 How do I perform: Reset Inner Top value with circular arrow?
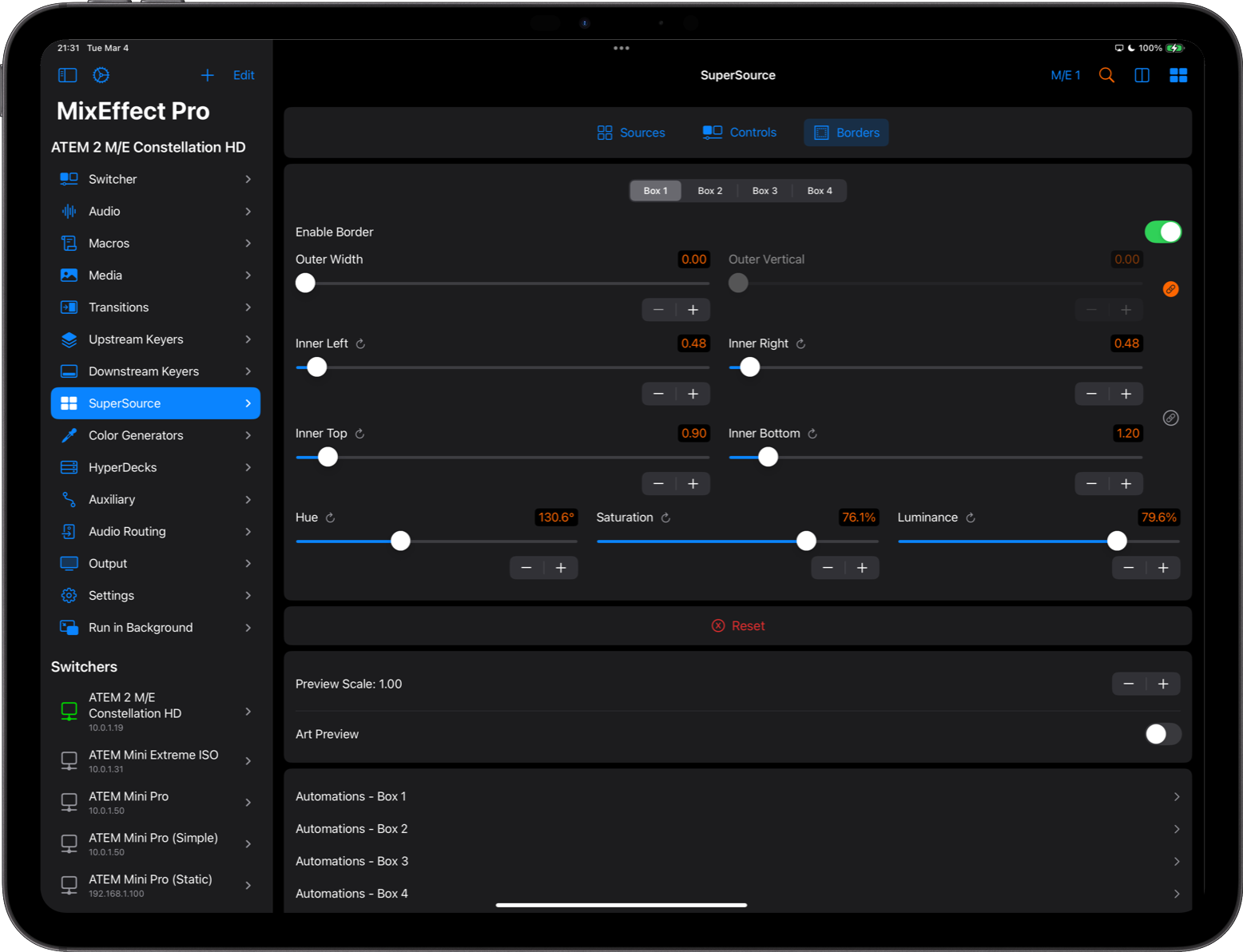(359, 434)
